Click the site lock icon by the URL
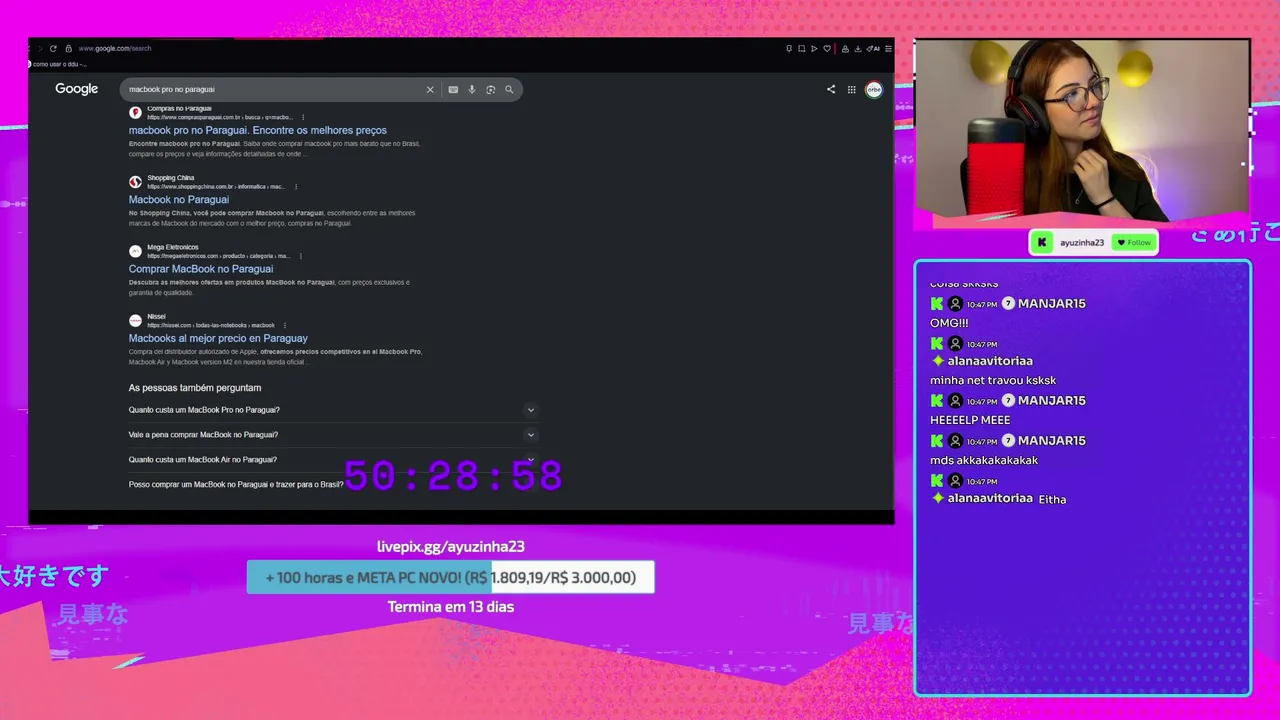This screenshot has width=1280, height=720. point(68,48)
